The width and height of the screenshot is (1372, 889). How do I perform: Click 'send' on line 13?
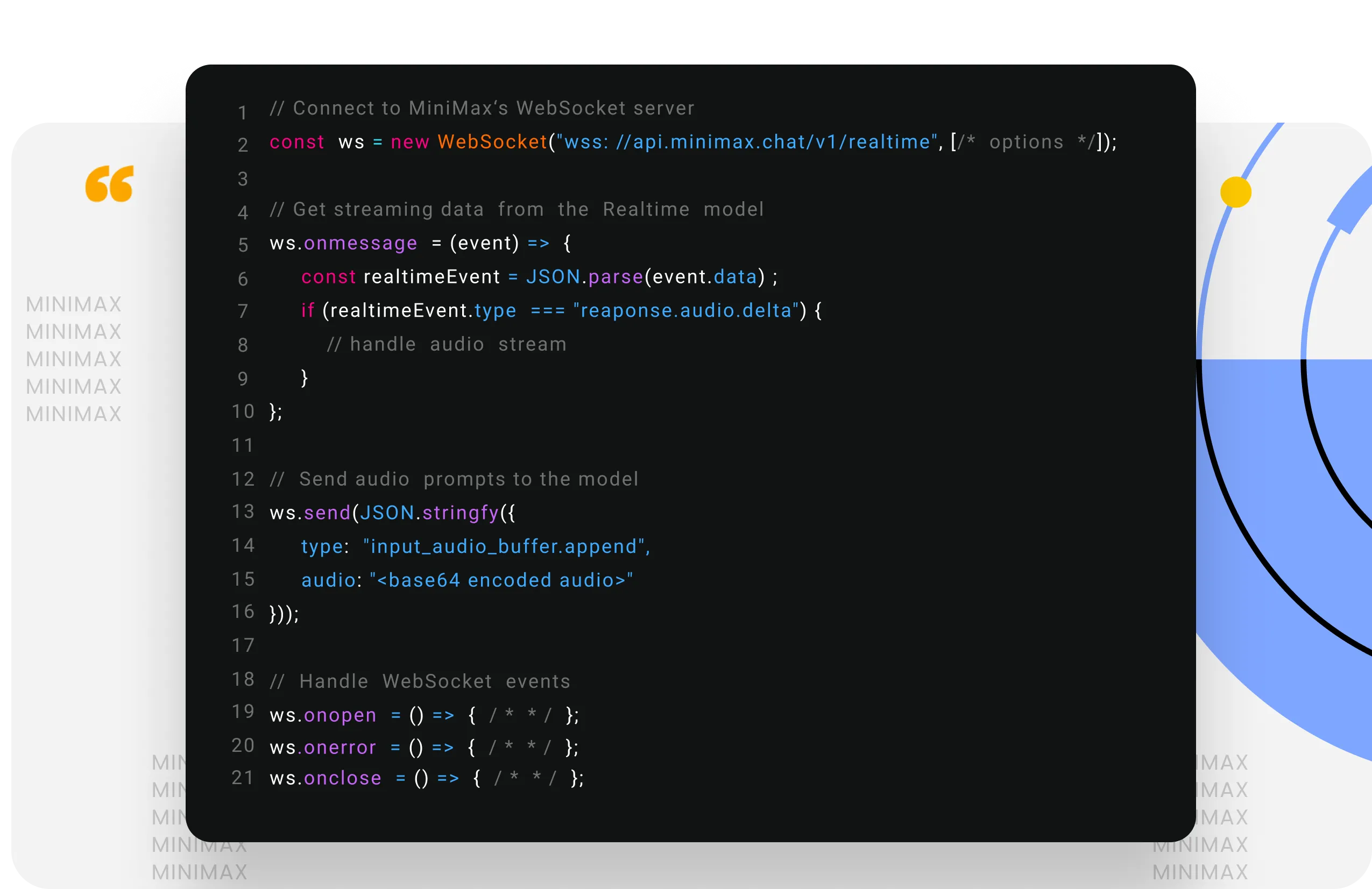tap(328, 514)
